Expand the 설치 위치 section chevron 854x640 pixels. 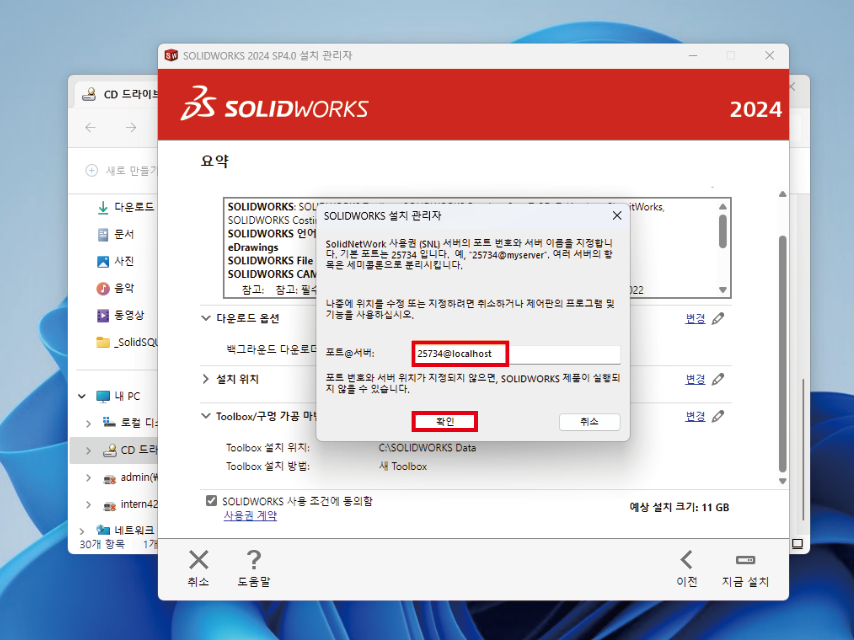pyautogui.click(x=206, y=379)
